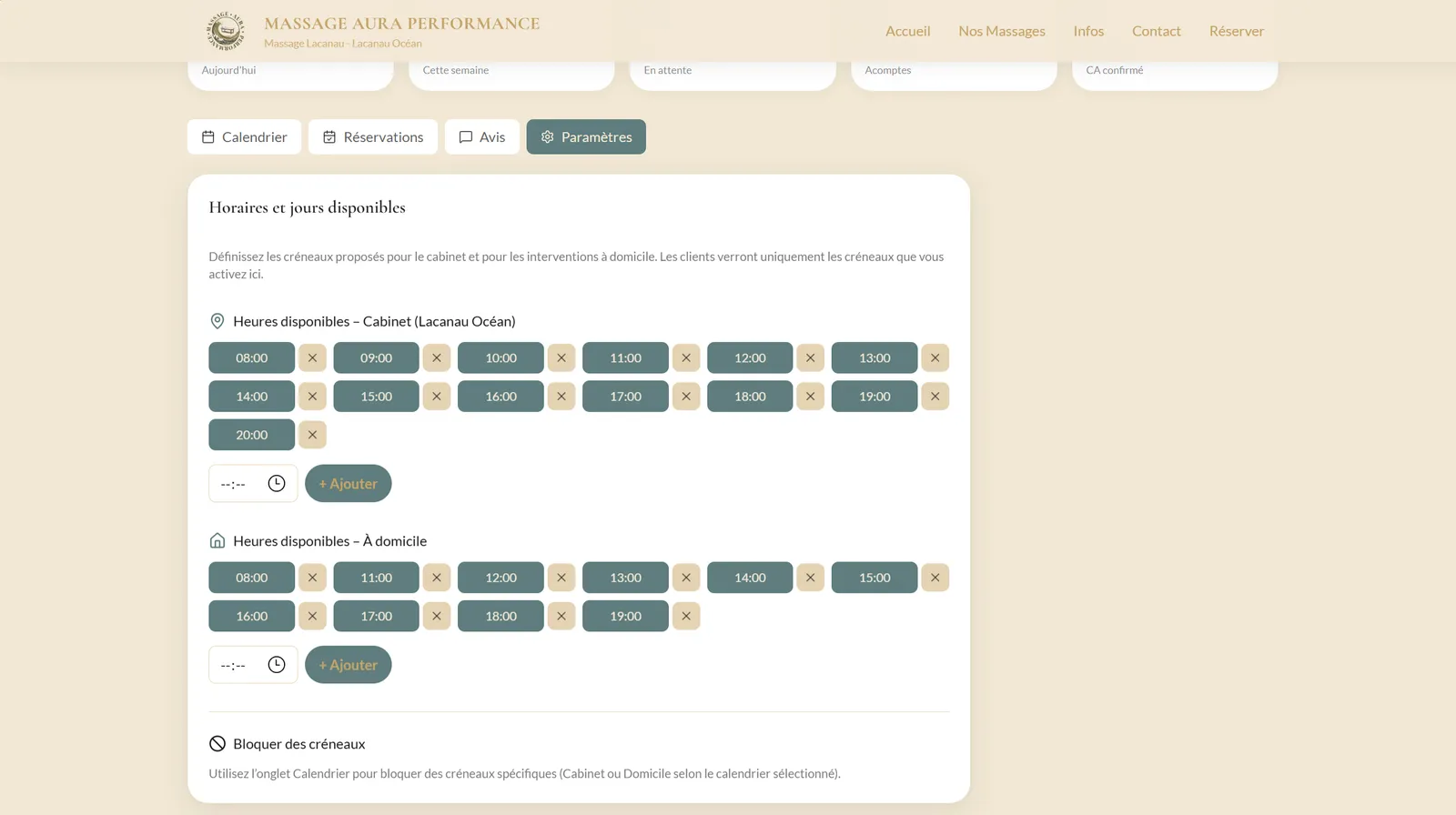Open the Cabinet time picker clock icon
The height and width of the screenshot is (815, 1456).
pyautogui.click(x=277, y=484)
